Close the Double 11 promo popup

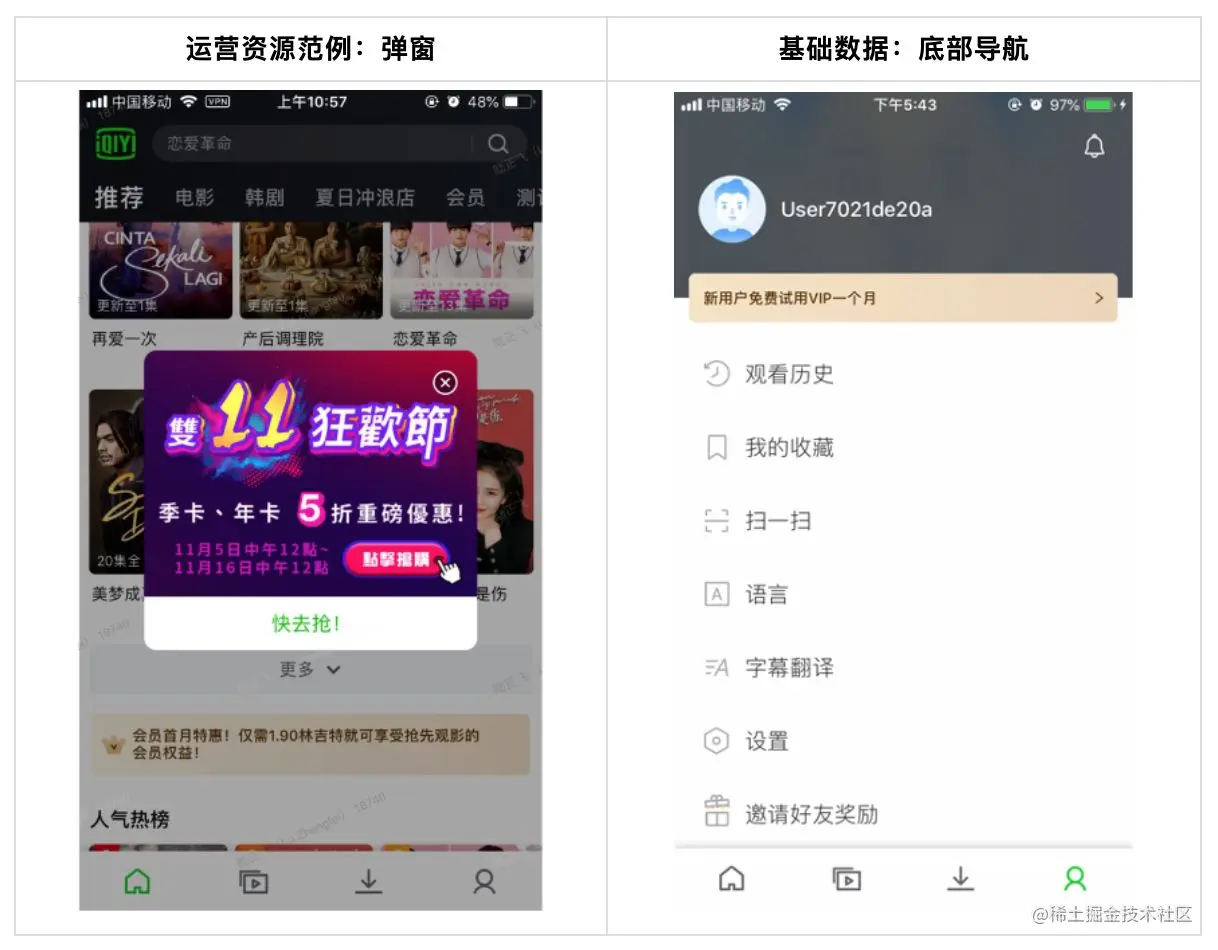tap(445, 383)
